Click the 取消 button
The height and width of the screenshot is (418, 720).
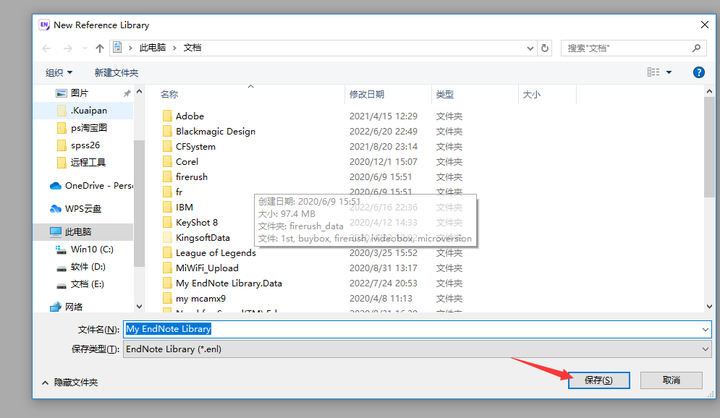click(x=671, y=380)
